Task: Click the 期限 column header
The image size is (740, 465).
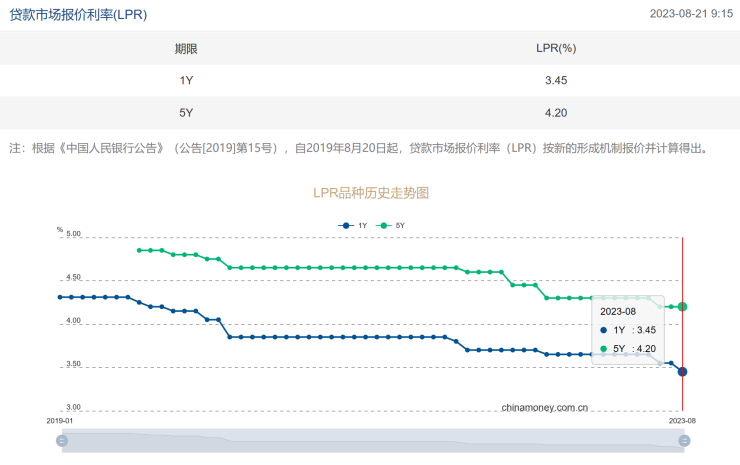Action: (186, 48)
